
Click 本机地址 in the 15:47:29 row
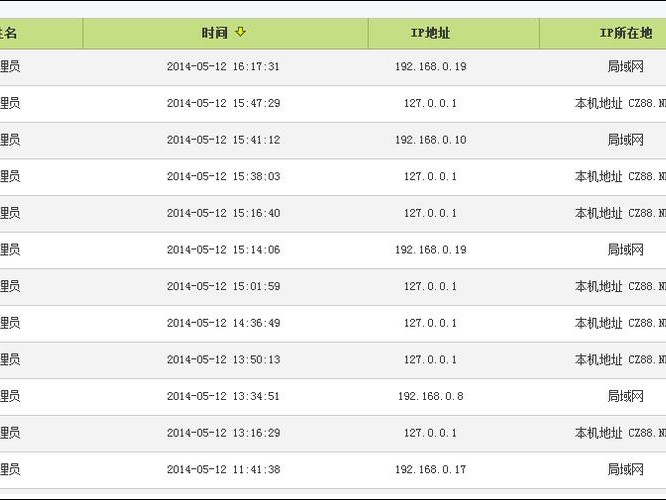[599, 103]
